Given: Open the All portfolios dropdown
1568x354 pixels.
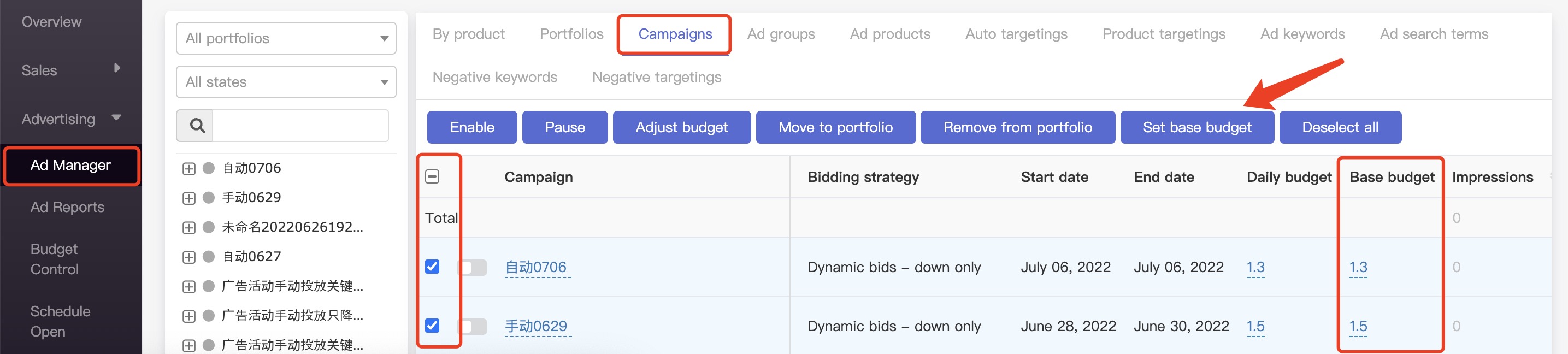Looking at the screenshot, I should (x=286, y=38).
